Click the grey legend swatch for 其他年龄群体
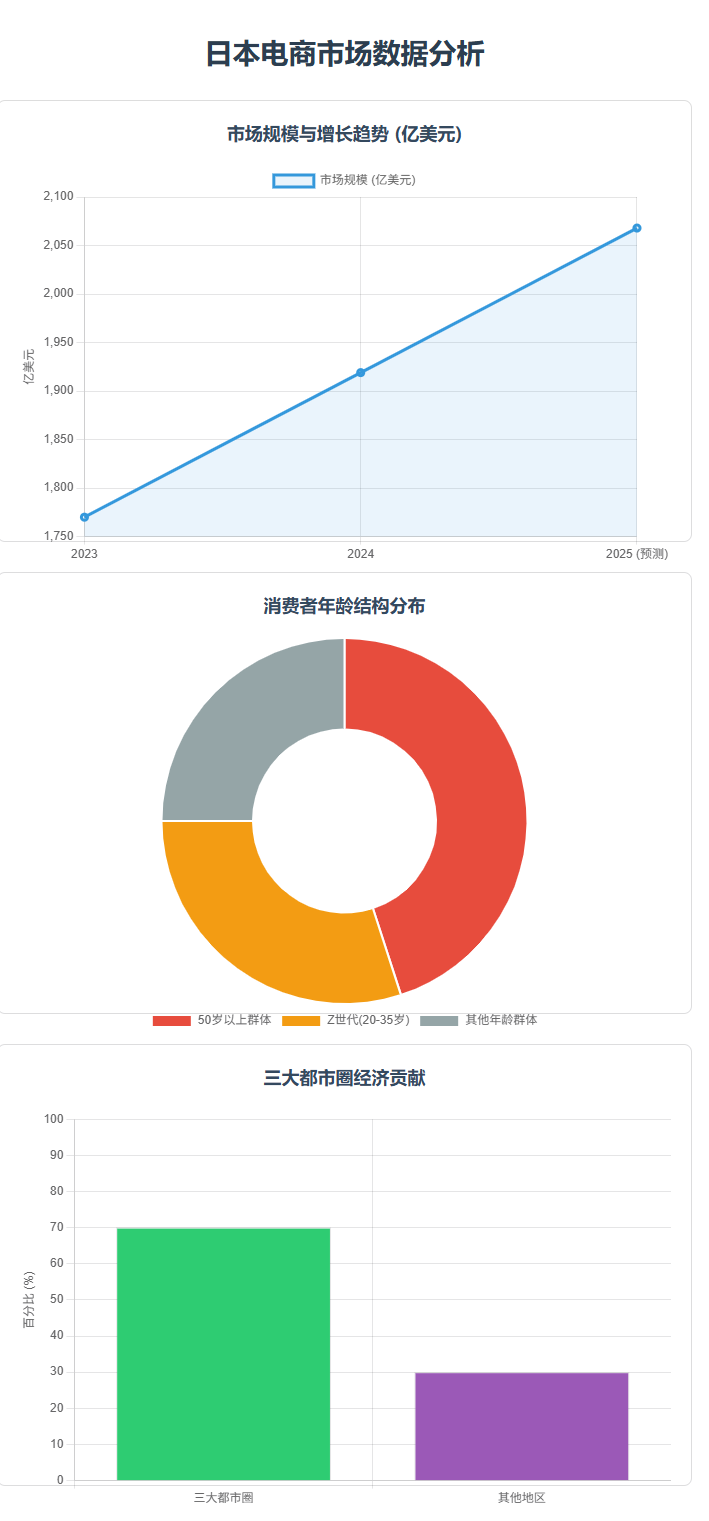This screenshot has width=709, height=1521. coord(439,1020)
